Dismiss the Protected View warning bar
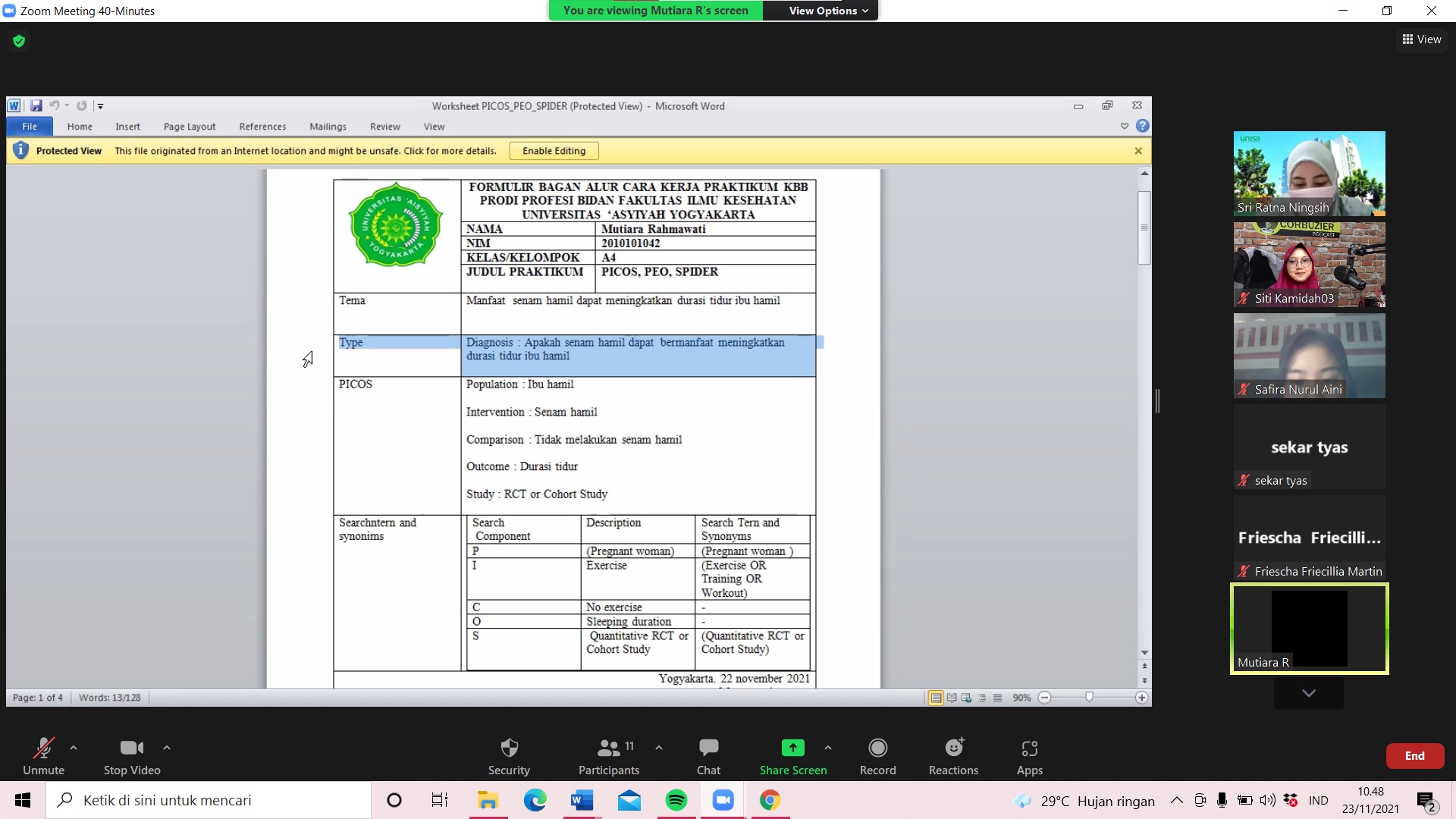 click(1139, 150)
